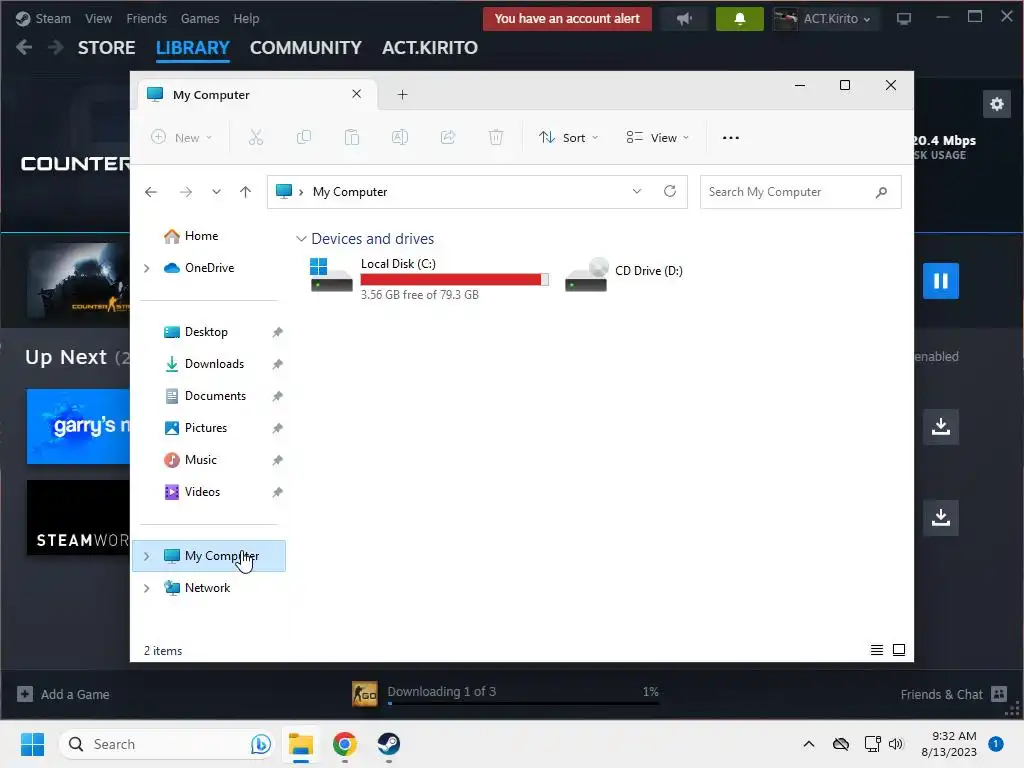
Task: Open the Help menu in Steam
Action: [x=246, y=18]
